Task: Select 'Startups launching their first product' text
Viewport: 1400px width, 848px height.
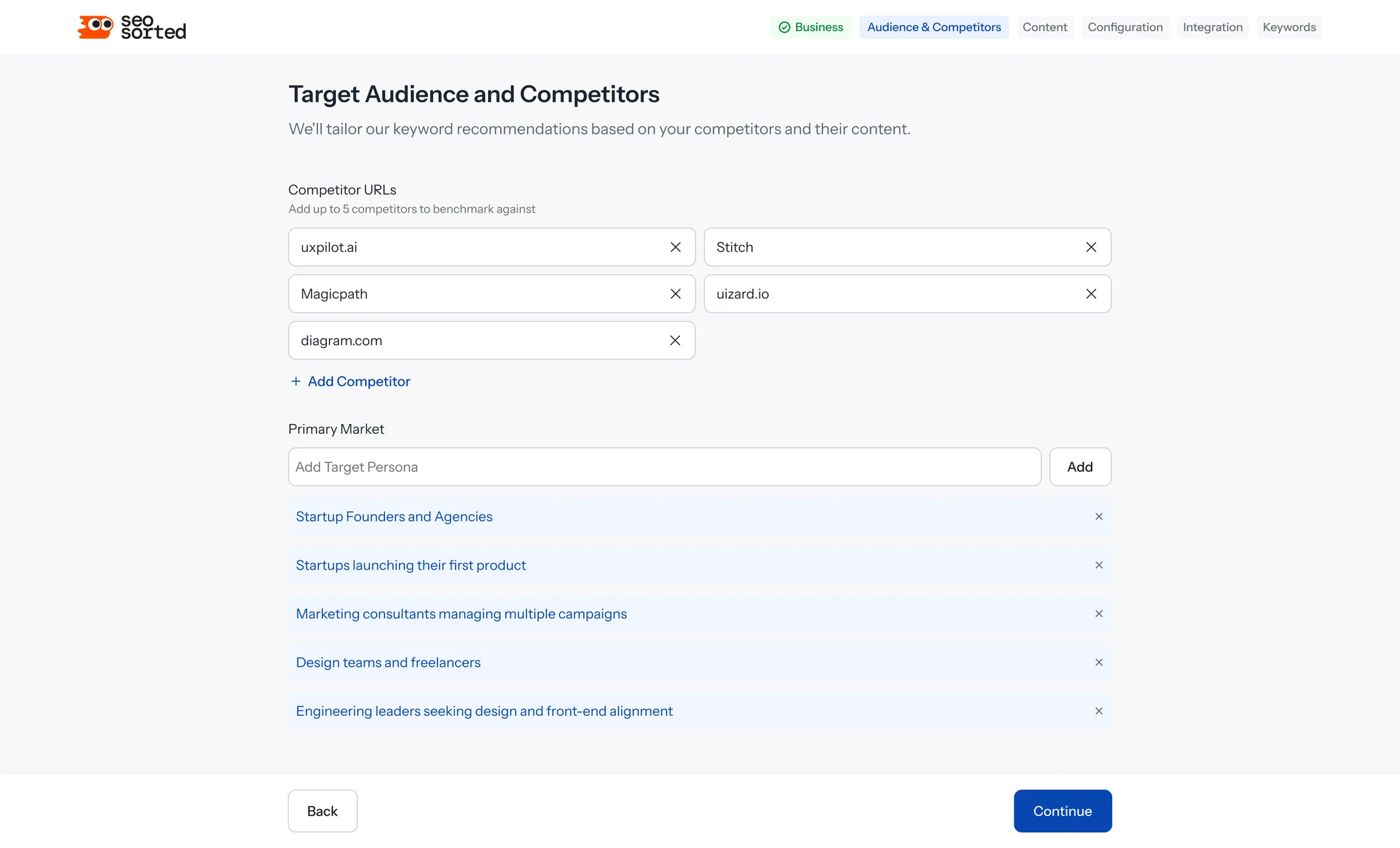Action: (411, 565)
